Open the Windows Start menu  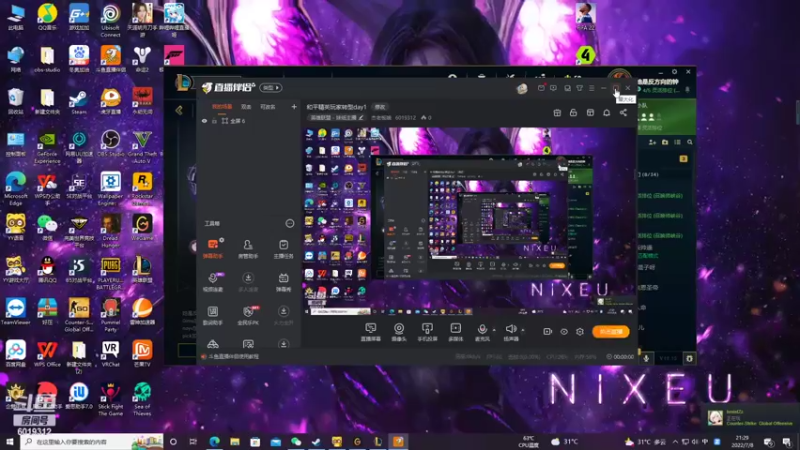coord(10,442)
